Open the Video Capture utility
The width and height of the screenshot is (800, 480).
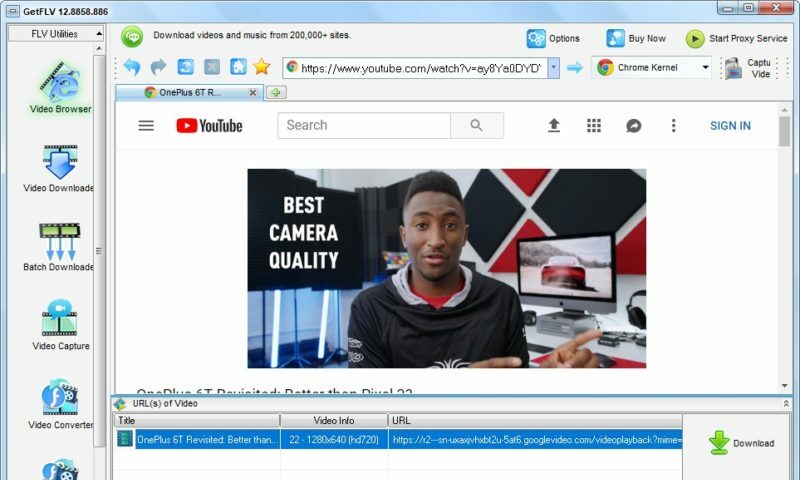click(x=60, y=325)
